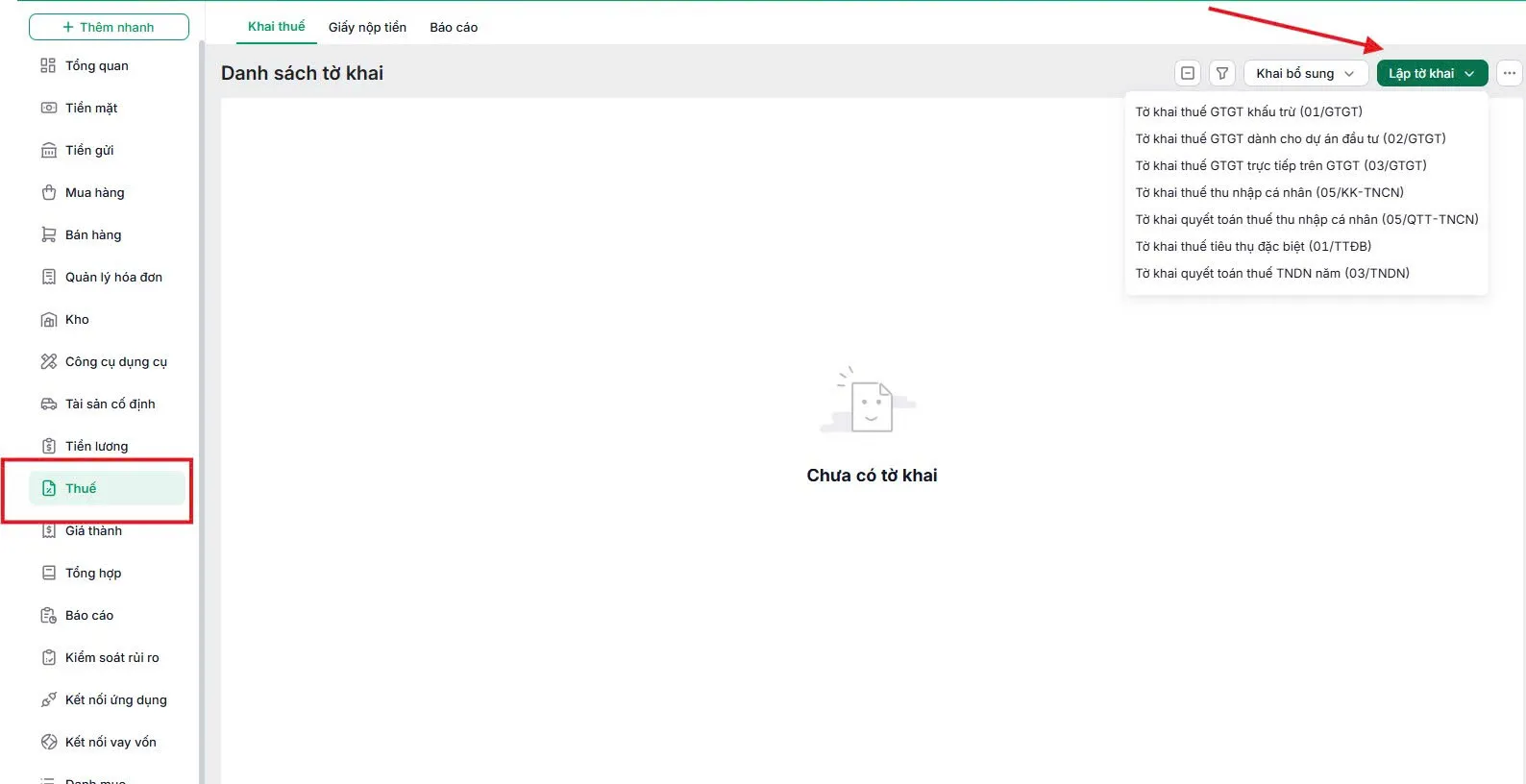Click the Bán hàng cart icon
Image resolution: width=1526 pixels, height=784 pixels.
48,234
